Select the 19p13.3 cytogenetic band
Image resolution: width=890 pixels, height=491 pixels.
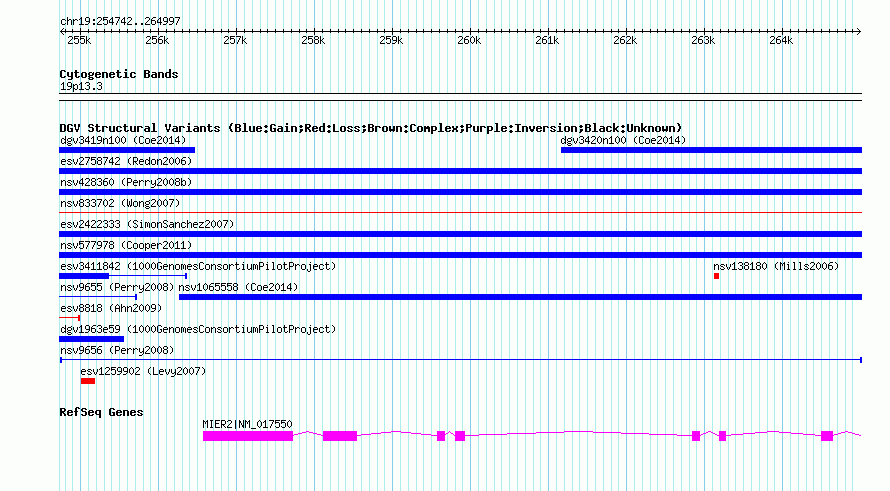[x=460, y=97]
